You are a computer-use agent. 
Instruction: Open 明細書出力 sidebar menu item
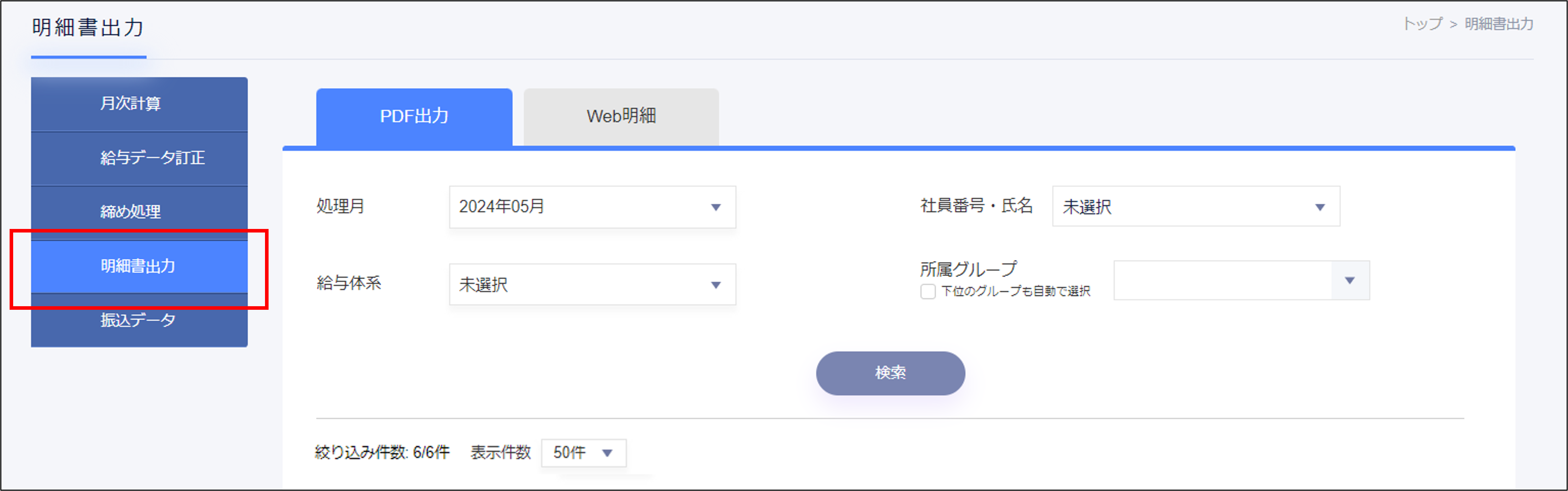pyautogui.click(x=139, y=266)
